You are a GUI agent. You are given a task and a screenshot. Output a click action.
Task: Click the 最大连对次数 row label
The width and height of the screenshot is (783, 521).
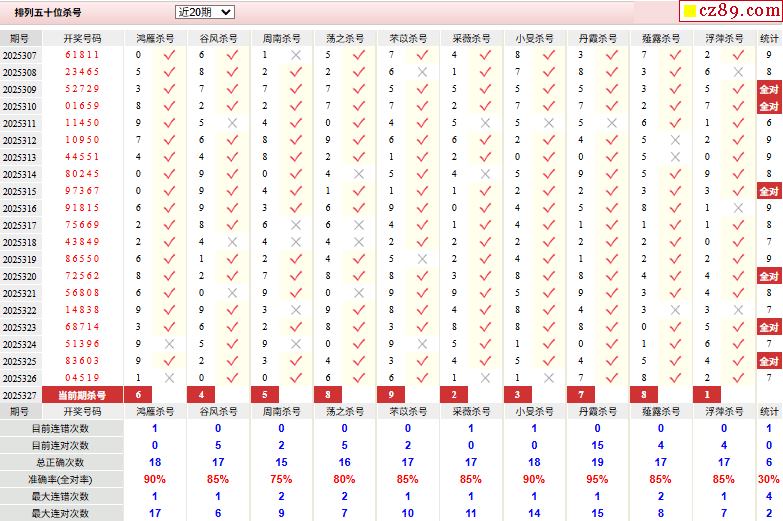pos(60,514)
